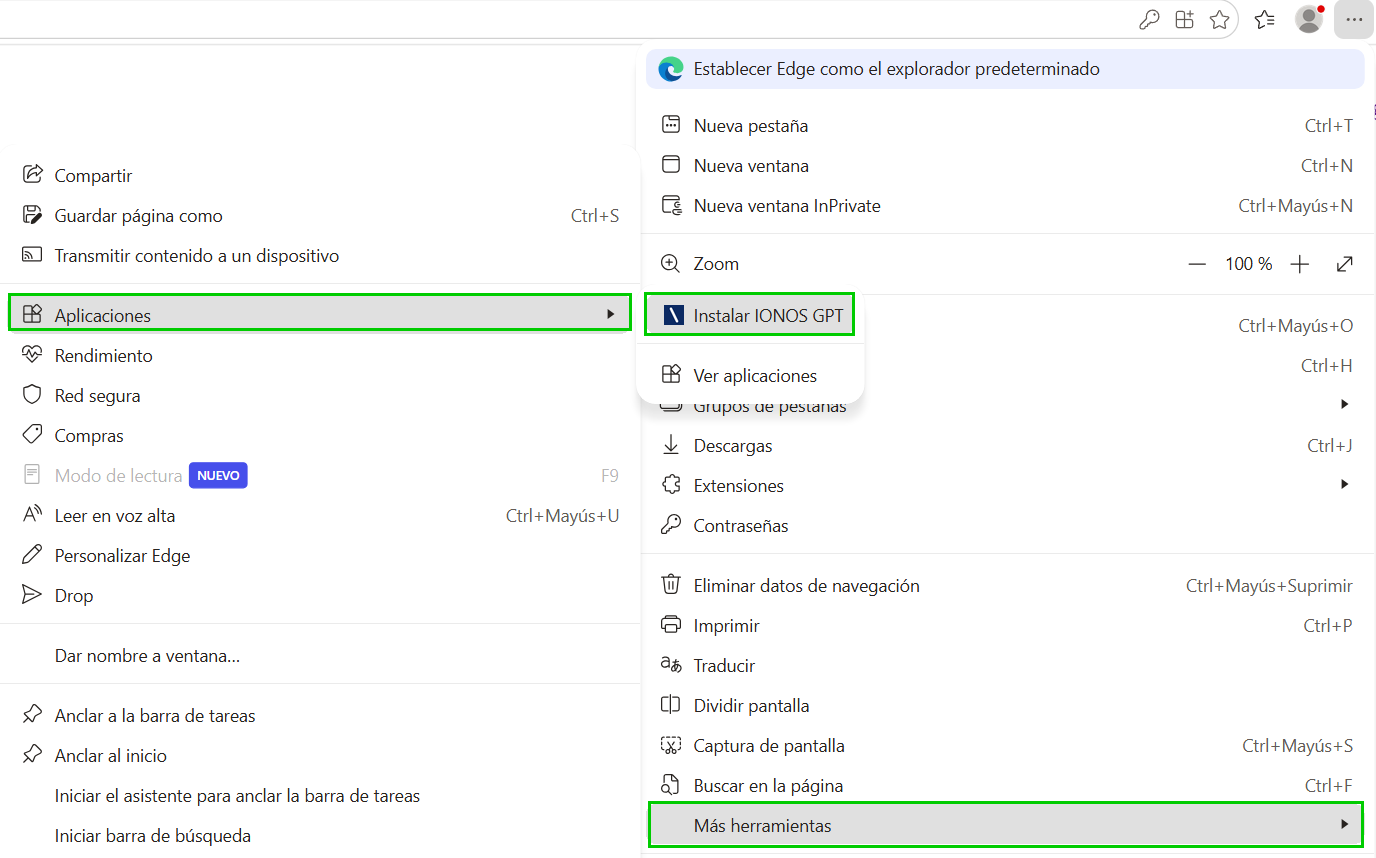Open Nueva pestaña
The image size is (1376, 858).
(x=1005, y=126)
